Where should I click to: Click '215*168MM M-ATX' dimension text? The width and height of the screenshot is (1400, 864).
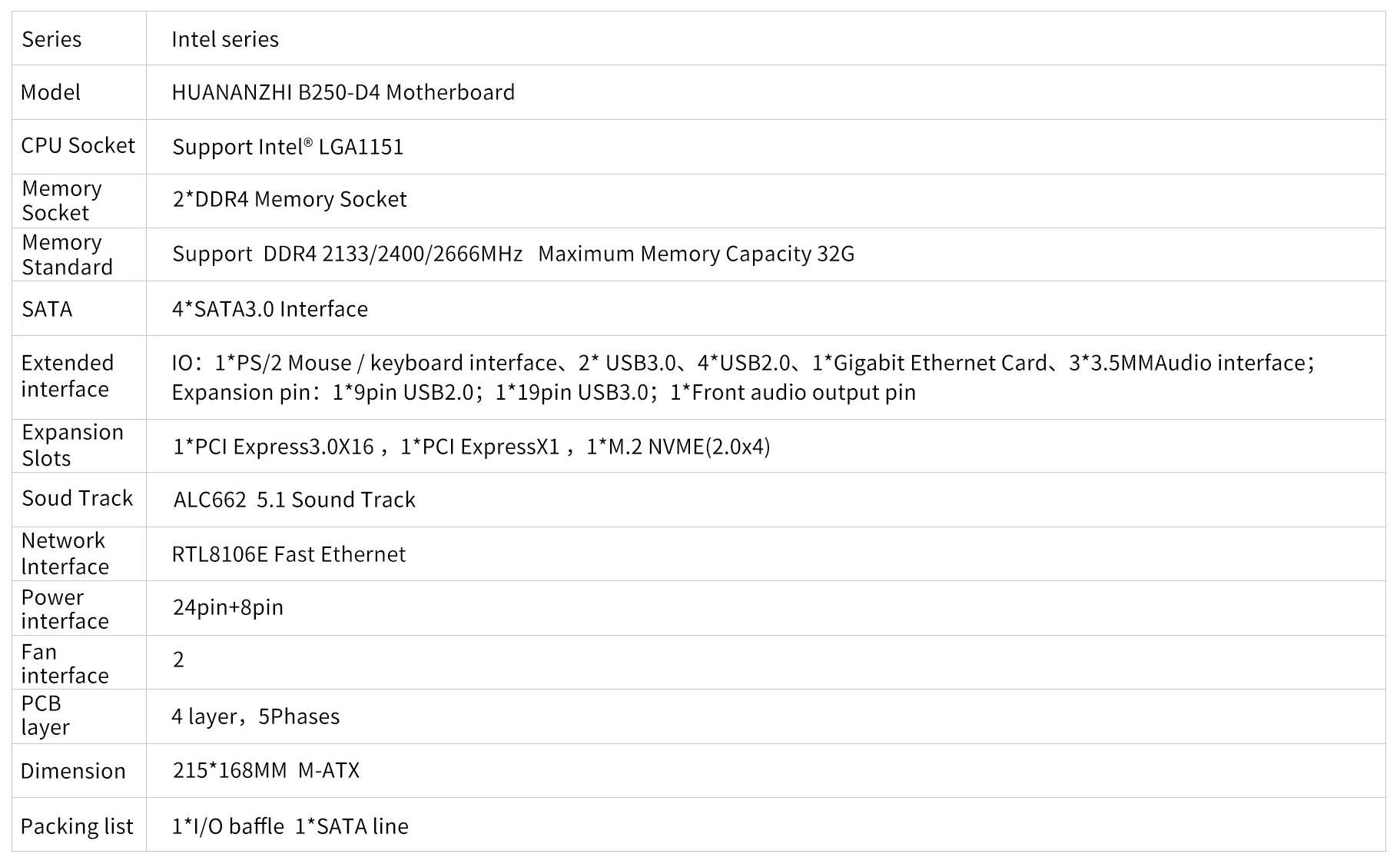[266, 770]
